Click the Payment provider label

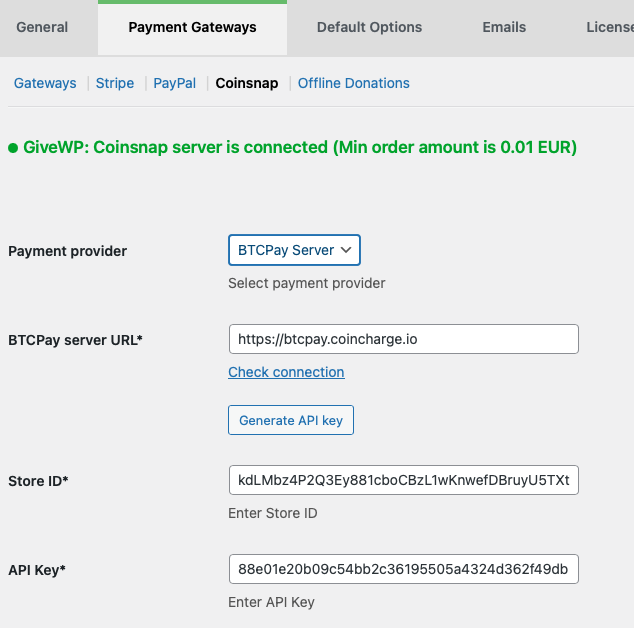pos(68,251)
